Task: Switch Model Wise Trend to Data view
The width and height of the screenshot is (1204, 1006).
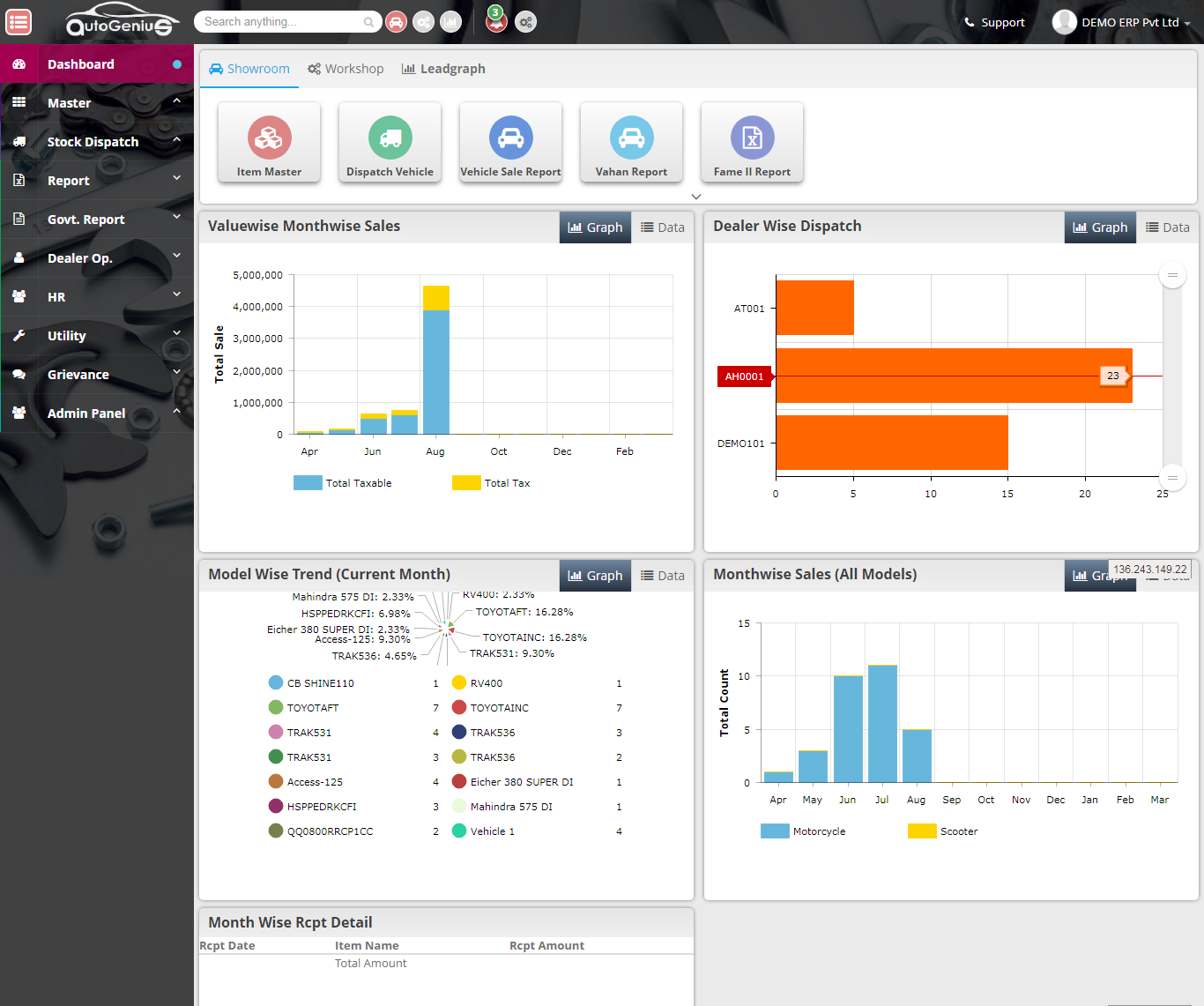Action: pos(662,575)
